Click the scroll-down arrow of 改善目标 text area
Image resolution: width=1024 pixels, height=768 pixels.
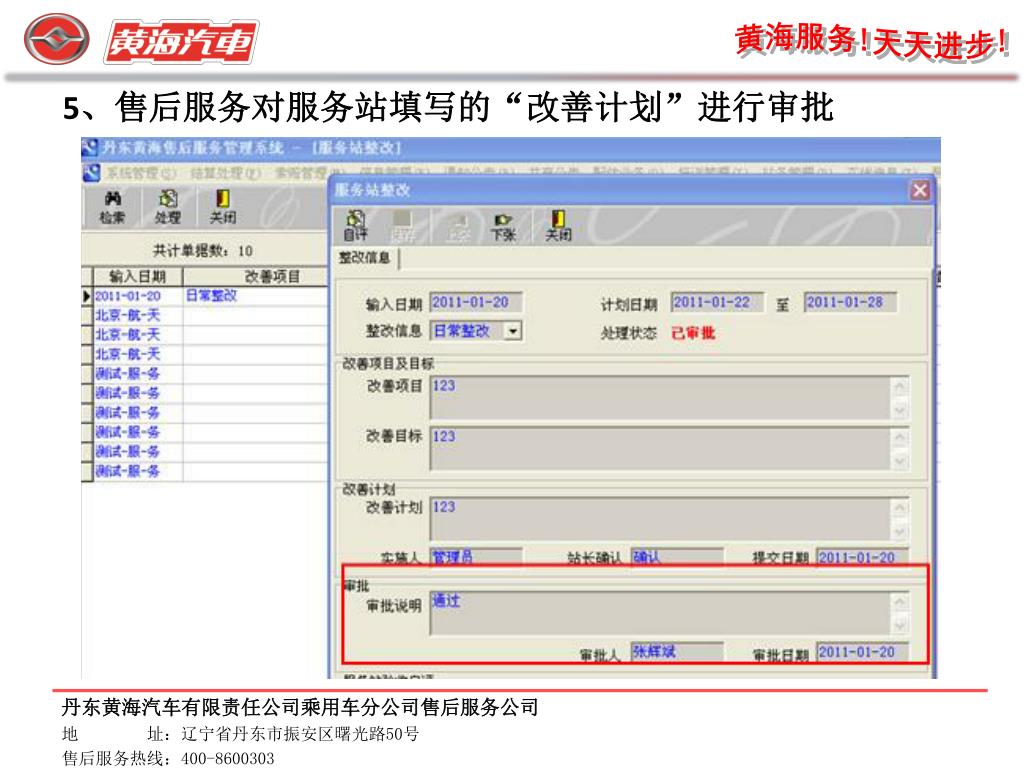coord(900,461)
